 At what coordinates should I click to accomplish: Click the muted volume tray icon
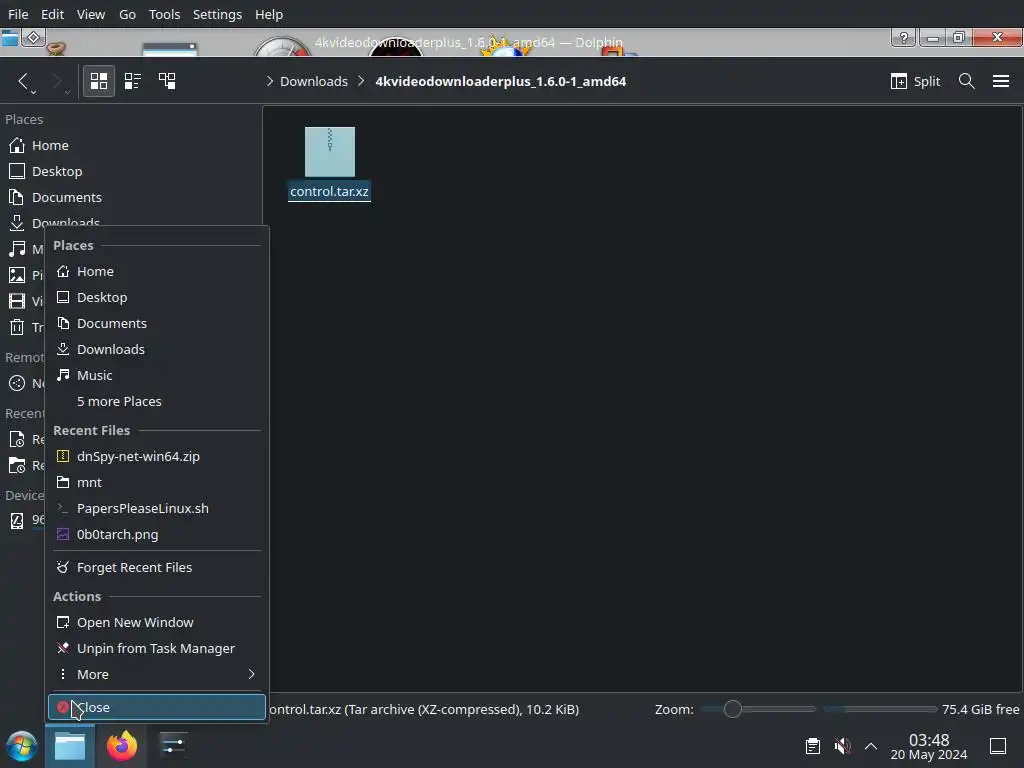[842, 746]
